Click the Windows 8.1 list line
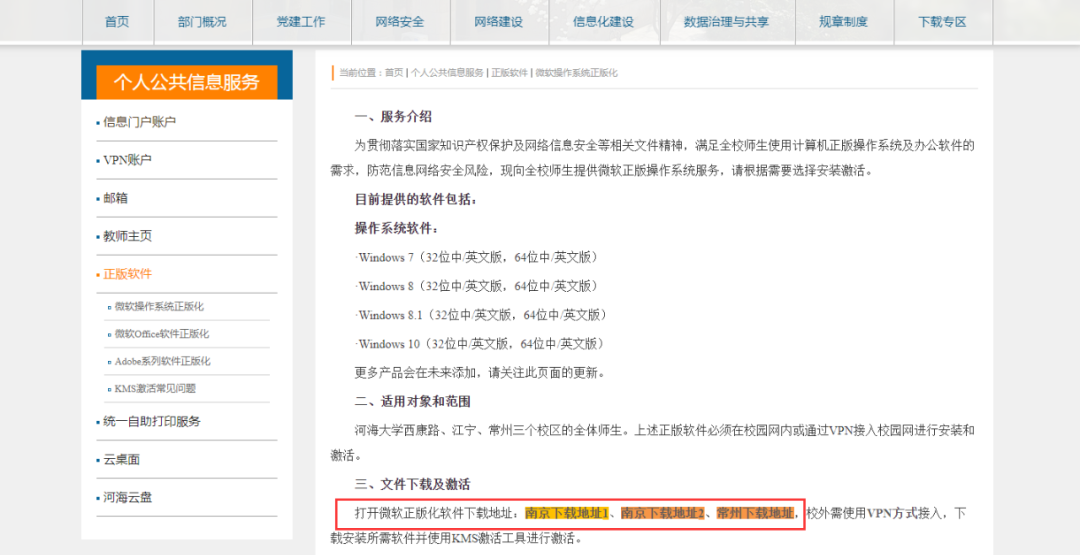1080x555 pixels. coord(481,315)
